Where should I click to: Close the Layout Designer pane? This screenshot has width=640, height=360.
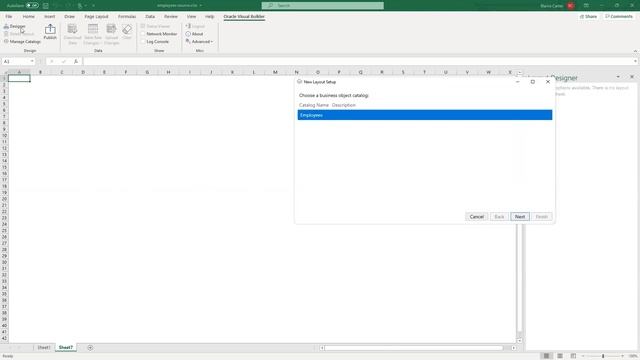(x=632, y=77)
